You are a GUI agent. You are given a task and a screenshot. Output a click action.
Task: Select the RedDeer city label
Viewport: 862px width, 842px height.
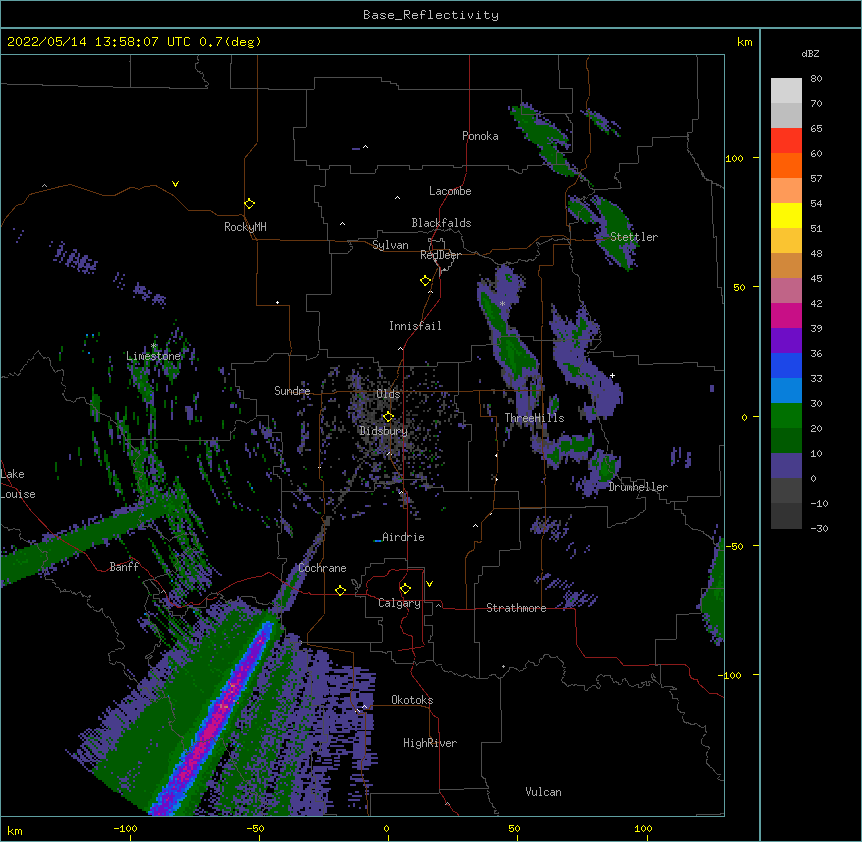(440, 255)
